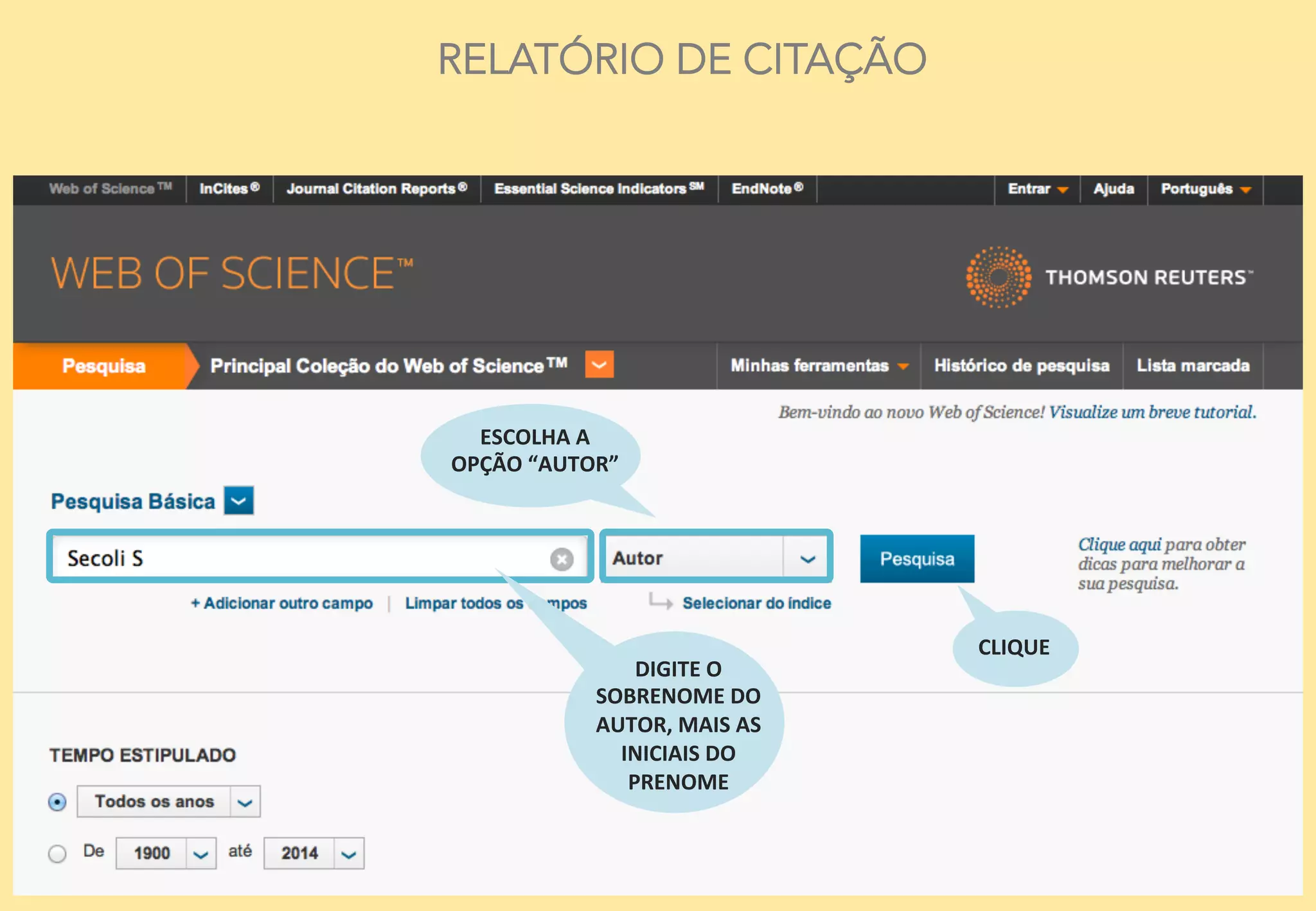Open Ajuda help menu

point(1114,189)
